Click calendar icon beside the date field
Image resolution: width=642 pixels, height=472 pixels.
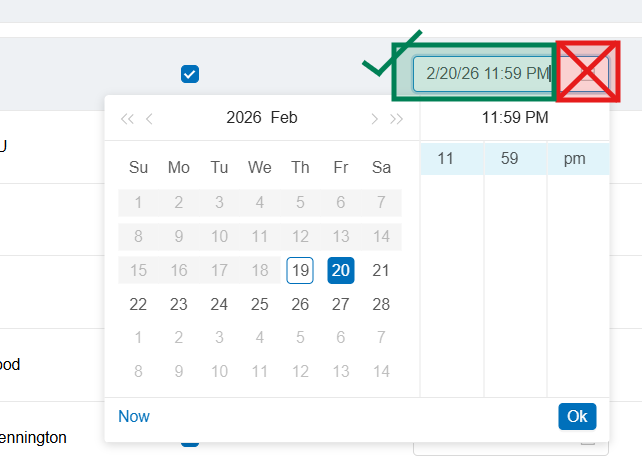point(583,73)
